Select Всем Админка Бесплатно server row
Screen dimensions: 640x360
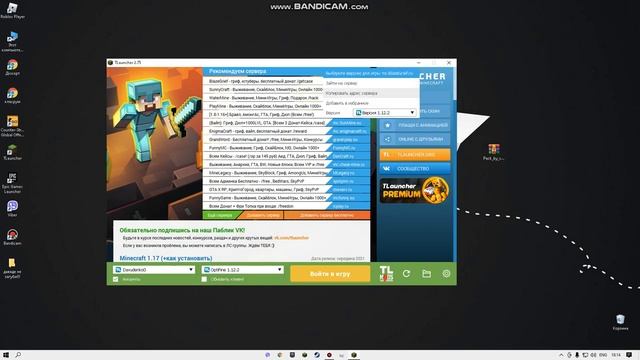click(287, 181)
